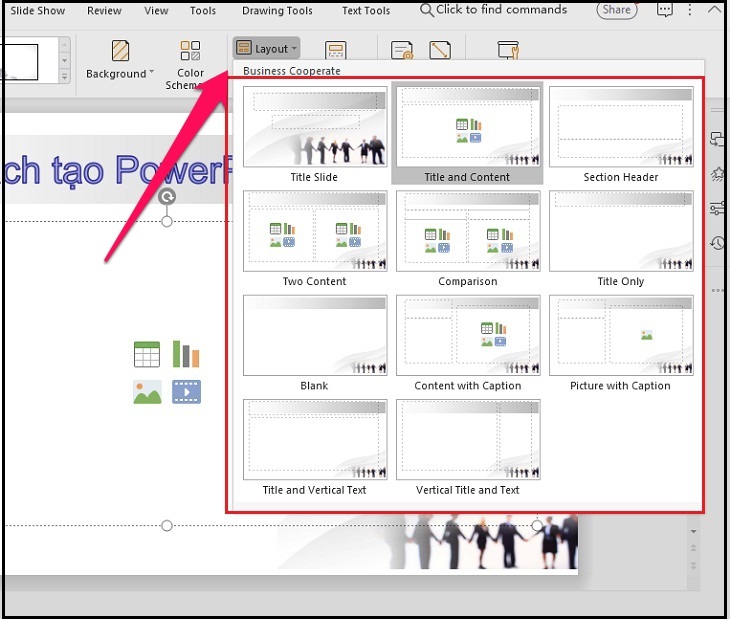
Task: Click the find commands search box
Action: pyautogui.click(x=493, y=10)
